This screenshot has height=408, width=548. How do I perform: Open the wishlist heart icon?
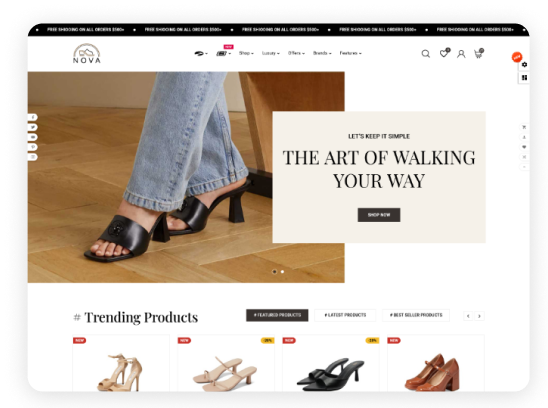click(x=444, y=53)
